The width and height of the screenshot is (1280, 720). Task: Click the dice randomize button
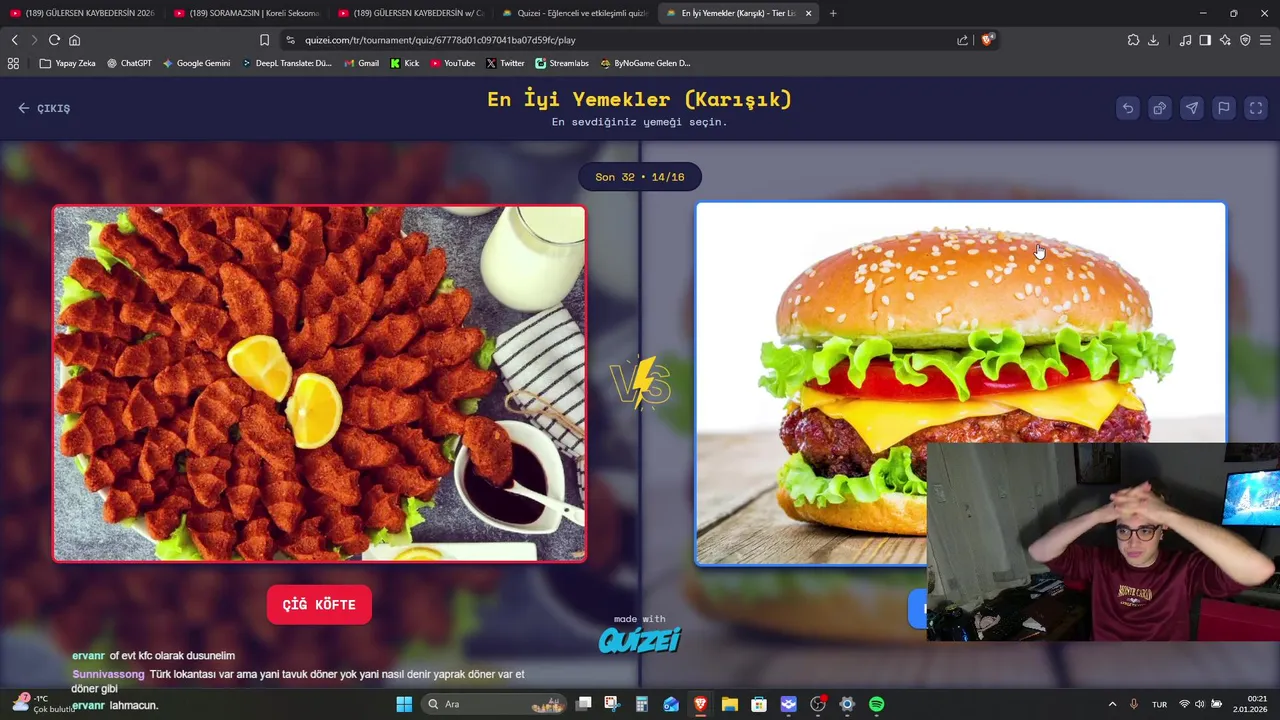point(1160,108)
